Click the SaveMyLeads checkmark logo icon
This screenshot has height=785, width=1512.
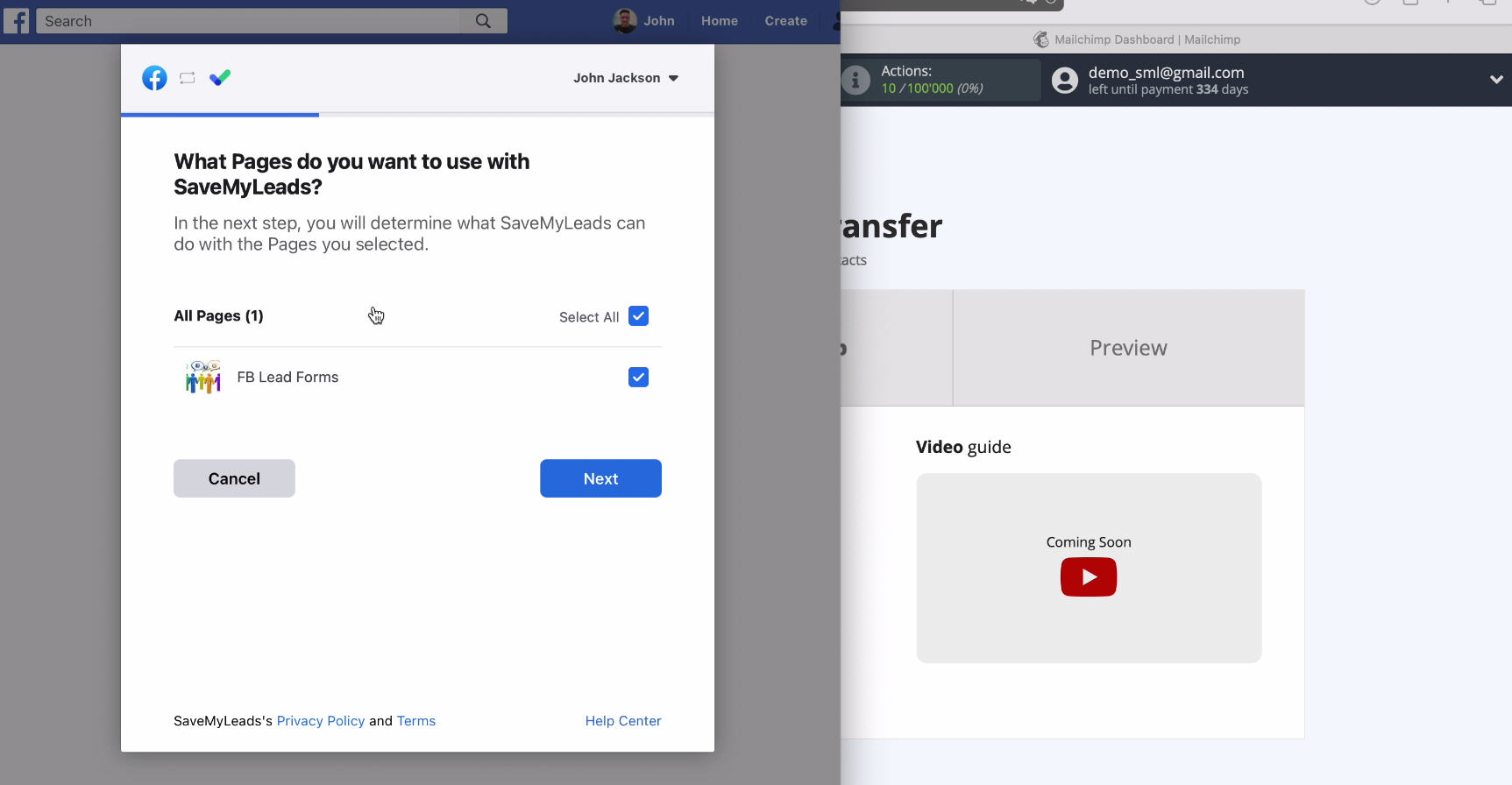coord(220,78)
